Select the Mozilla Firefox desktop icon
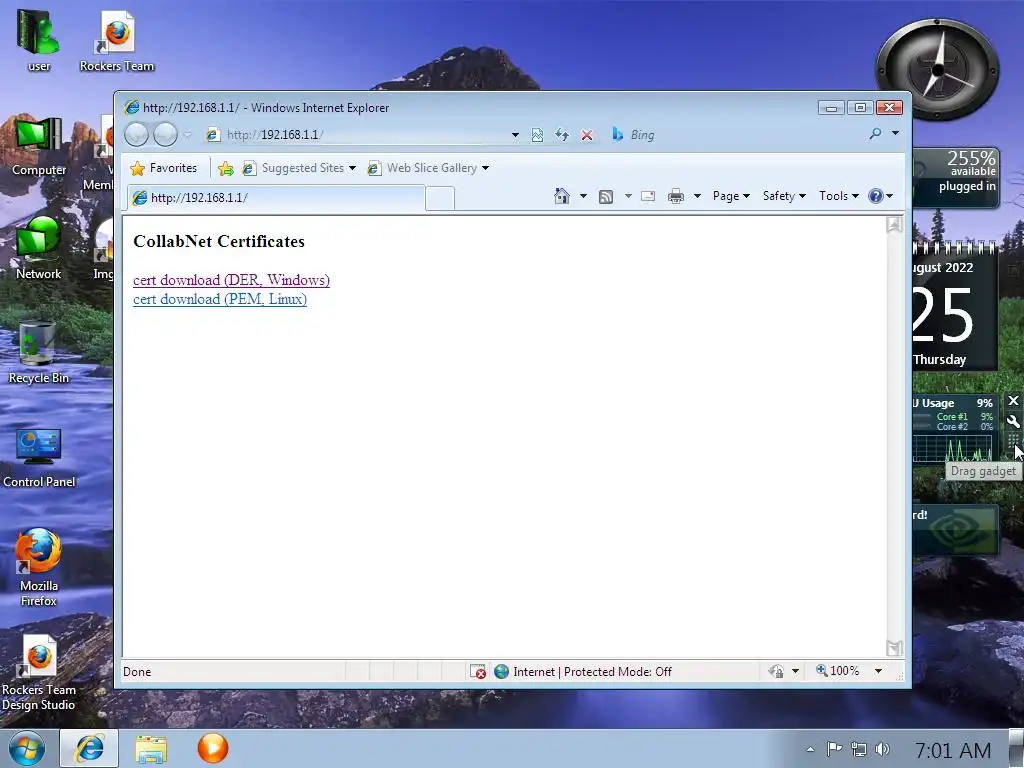The width and height of the screenshot is (1024, 768). (39, 568)
